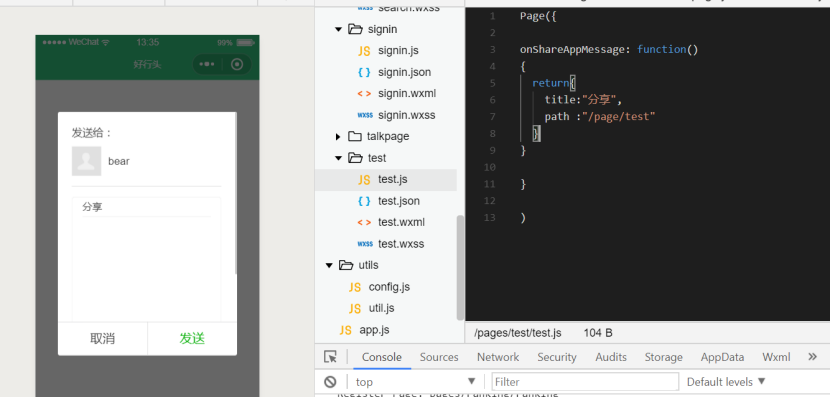Click the JS icon beside app.js
Image resolution: width=830 pixels, height=397 pixels.
(345, 330)
